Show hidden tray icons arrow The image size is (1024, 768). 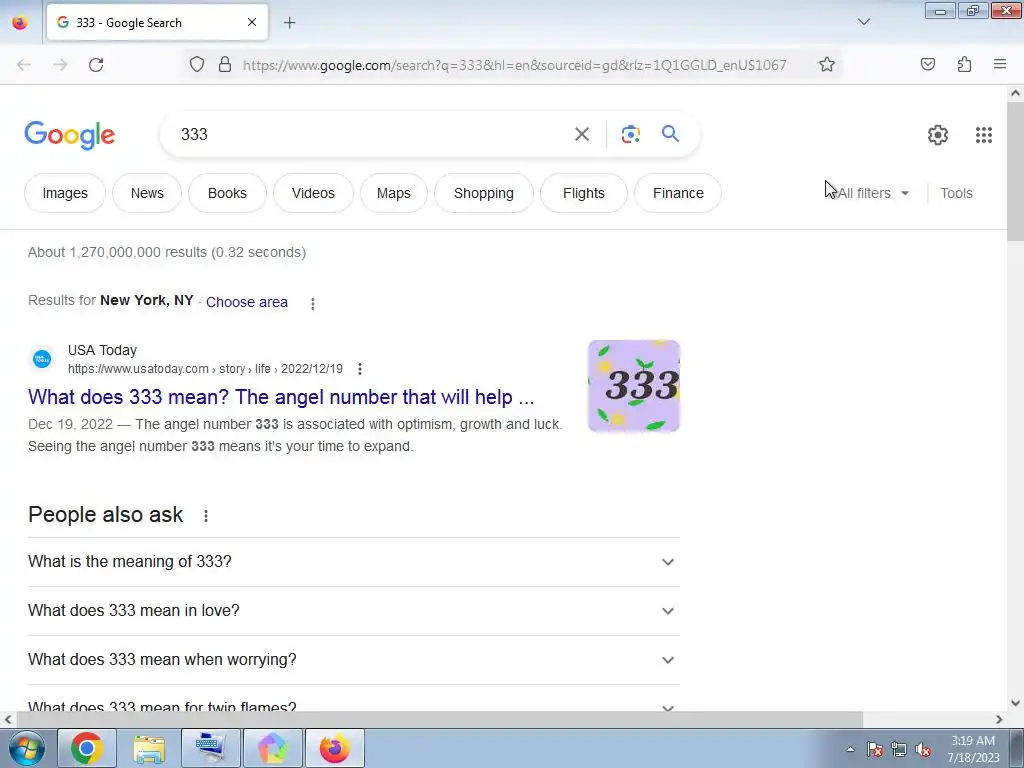850,750
